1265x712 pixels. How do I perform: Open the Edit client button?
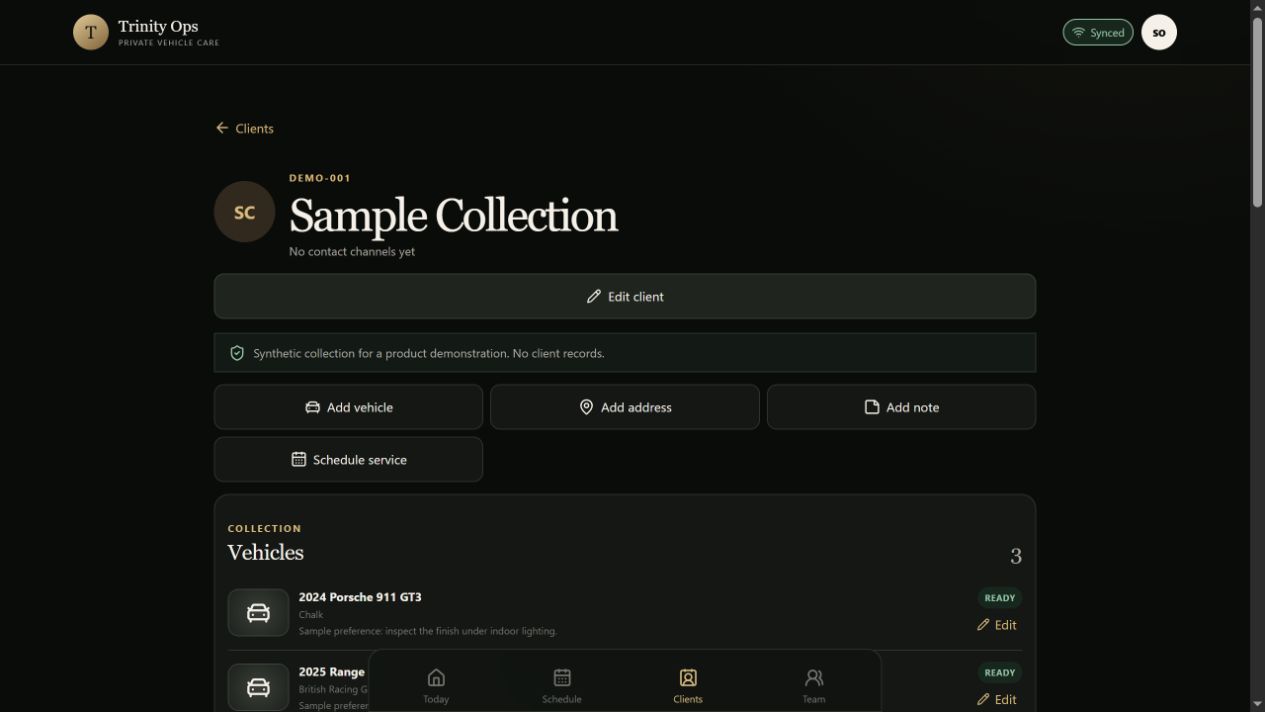pyautogui.click(x=625, y=296)
